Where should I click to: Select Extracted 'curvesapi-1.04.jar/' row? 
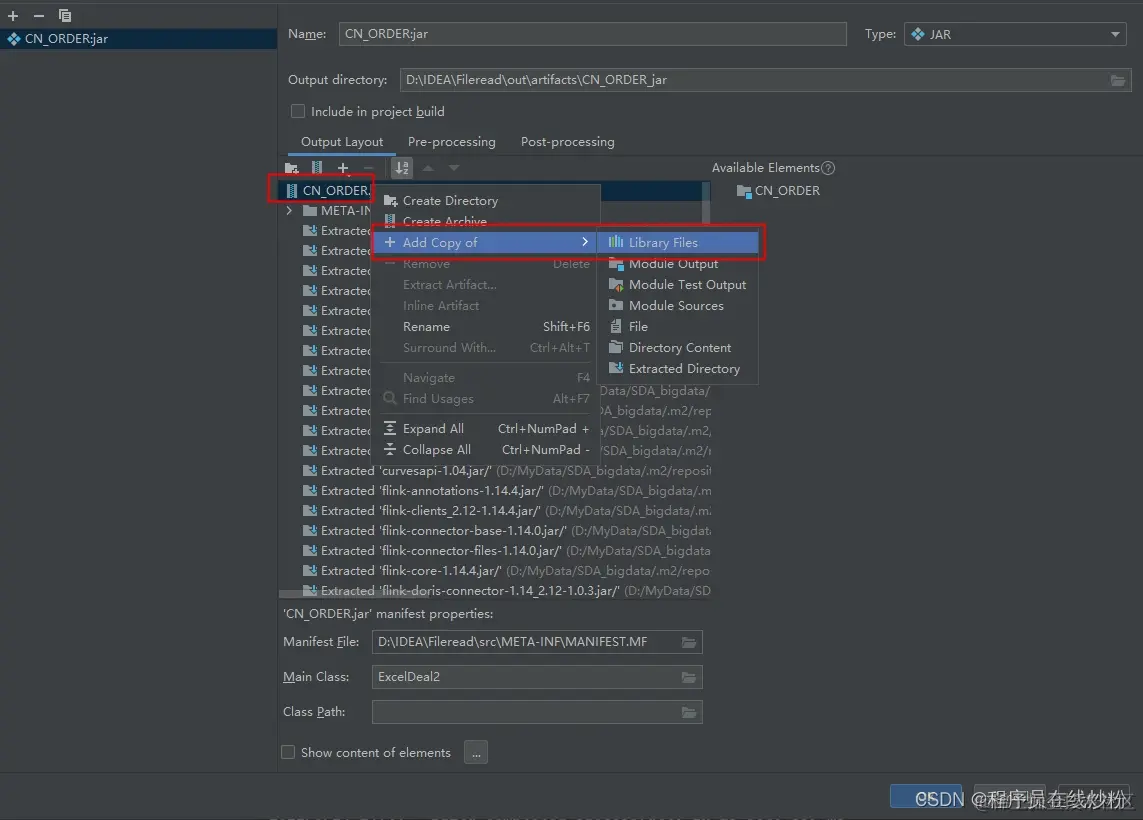506,471
